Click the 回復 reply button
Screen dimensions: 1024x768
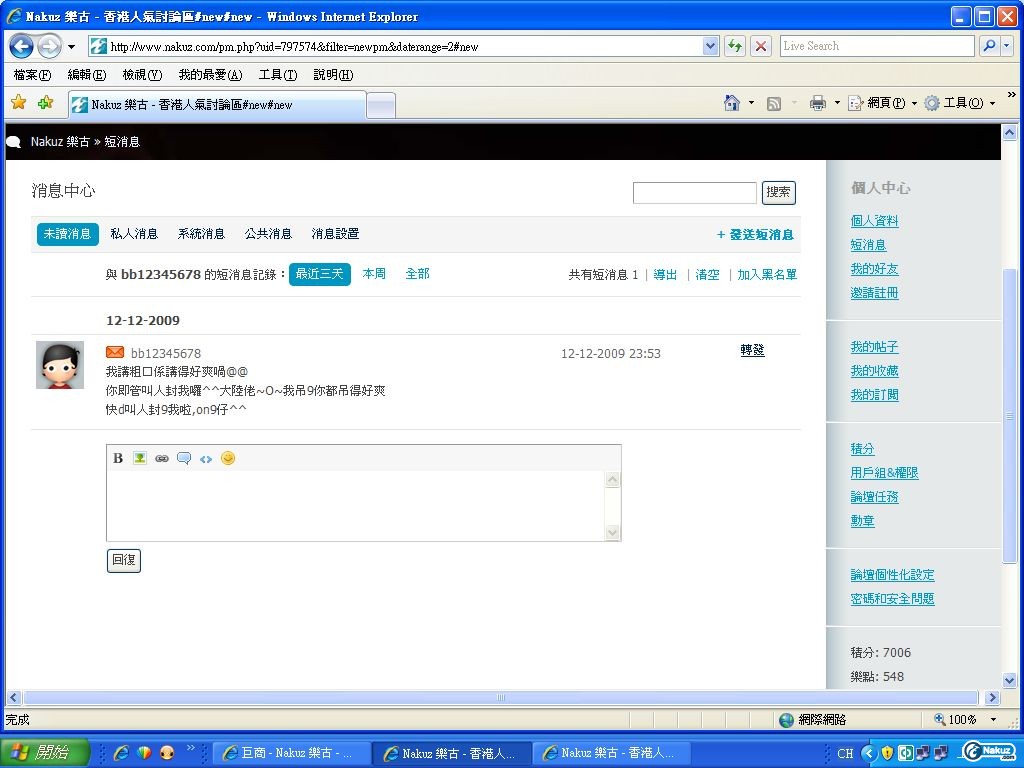pyautogui.click(x=124, y=560)
